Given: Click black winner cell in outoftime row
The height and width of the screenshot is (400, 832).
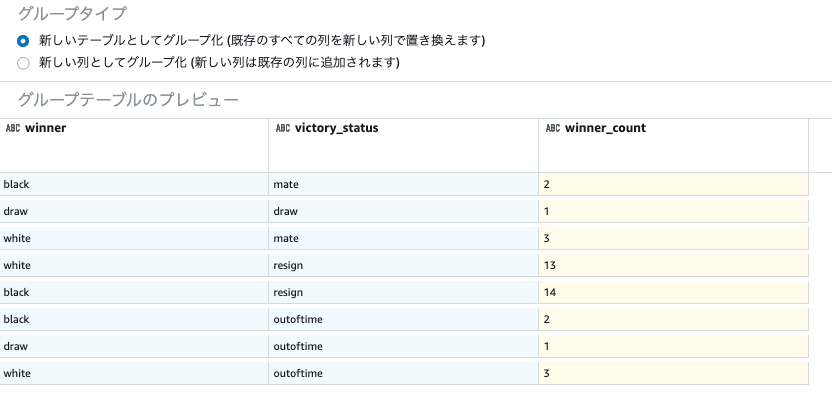Looking at the screenshot, I should point(134,319).
